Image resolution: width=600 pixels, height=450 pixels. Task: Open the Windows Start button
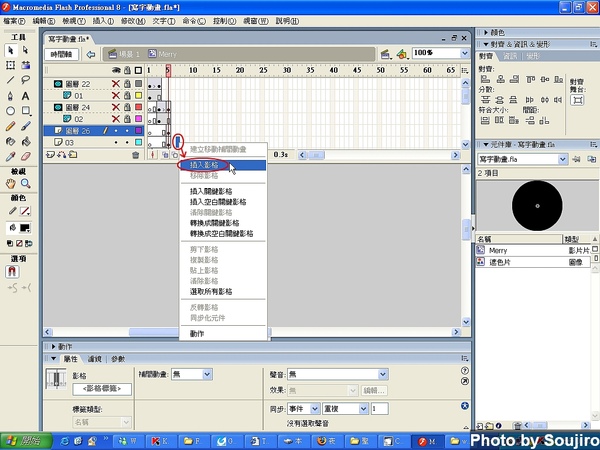26,441
